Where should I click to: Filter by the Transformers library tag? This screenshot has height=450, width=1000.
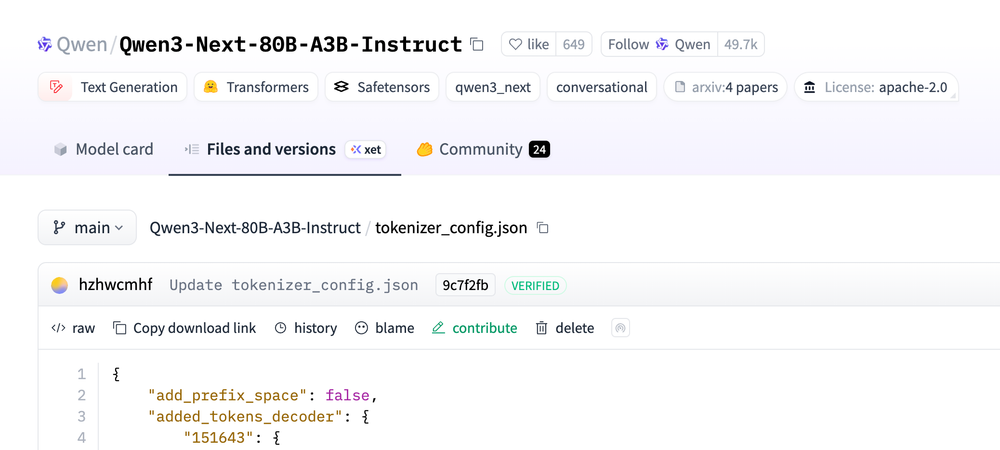pos(256,87)
